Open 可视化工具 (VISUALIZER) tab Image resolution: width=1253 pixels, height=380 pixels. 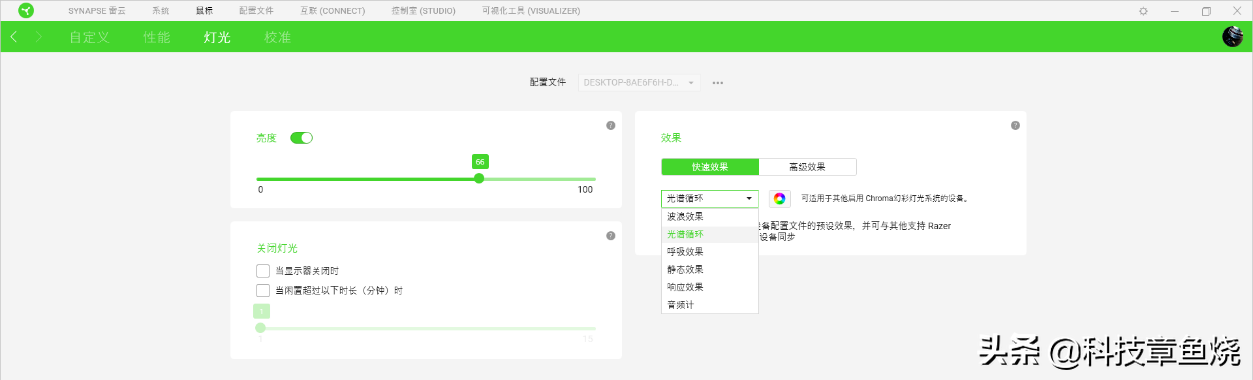click(530, 11)
